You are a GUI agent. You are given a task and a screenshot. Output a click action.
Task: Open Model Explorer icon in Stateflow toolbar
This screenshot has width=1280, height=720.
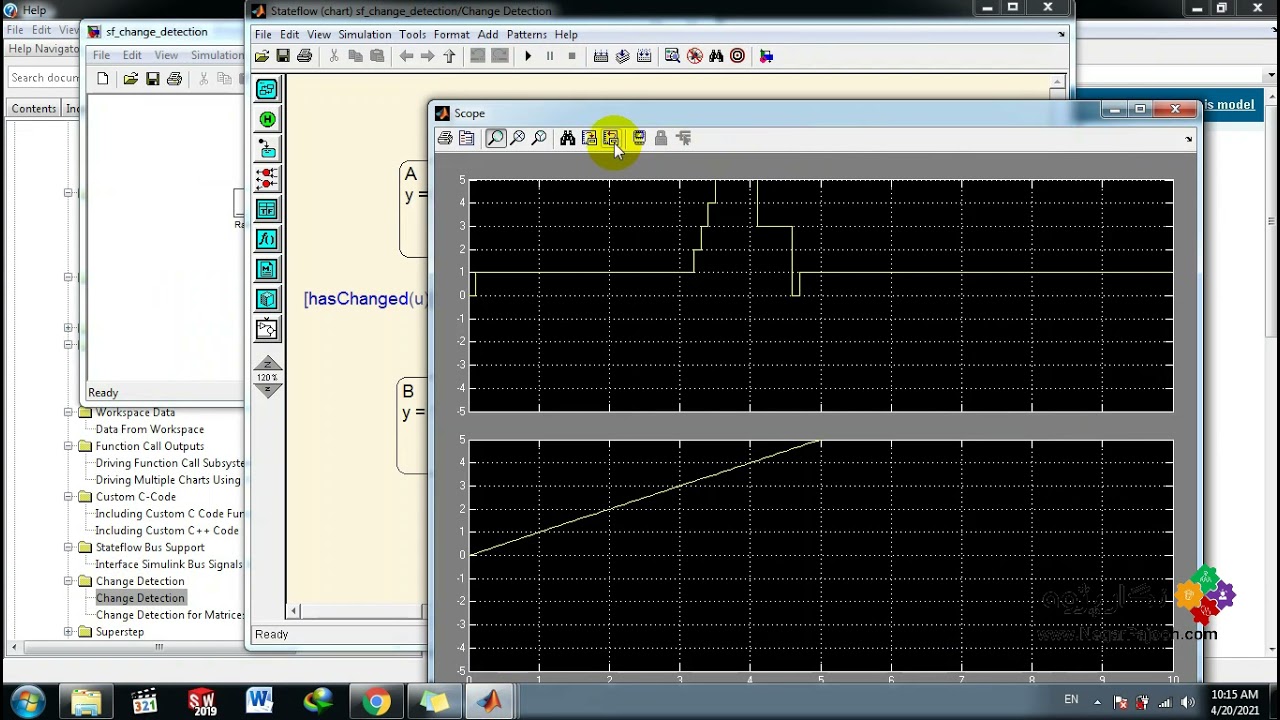pyautogui.click(x=672, y=56)
